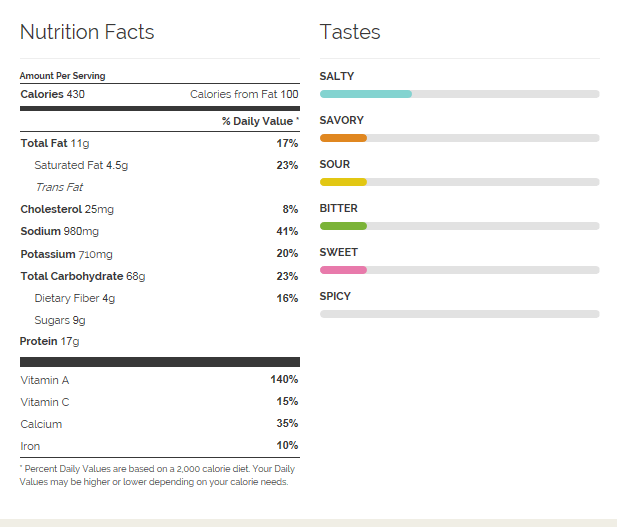
Task: Click the teal Salty taste bar
Action: click(366, 94)
